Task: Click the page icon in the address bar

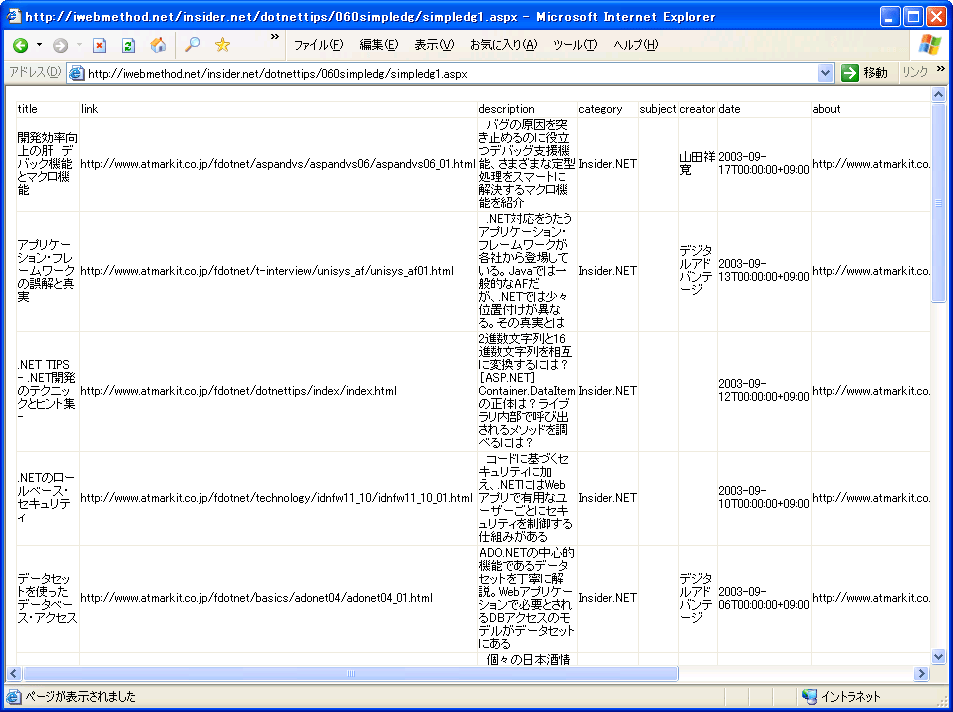Action: tap(77, 74)
